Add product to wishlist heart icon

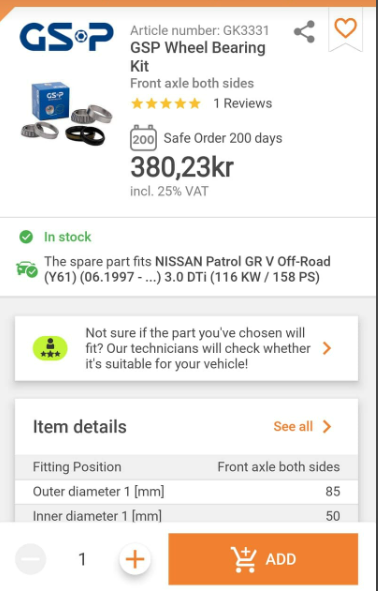tap(346, 28)
